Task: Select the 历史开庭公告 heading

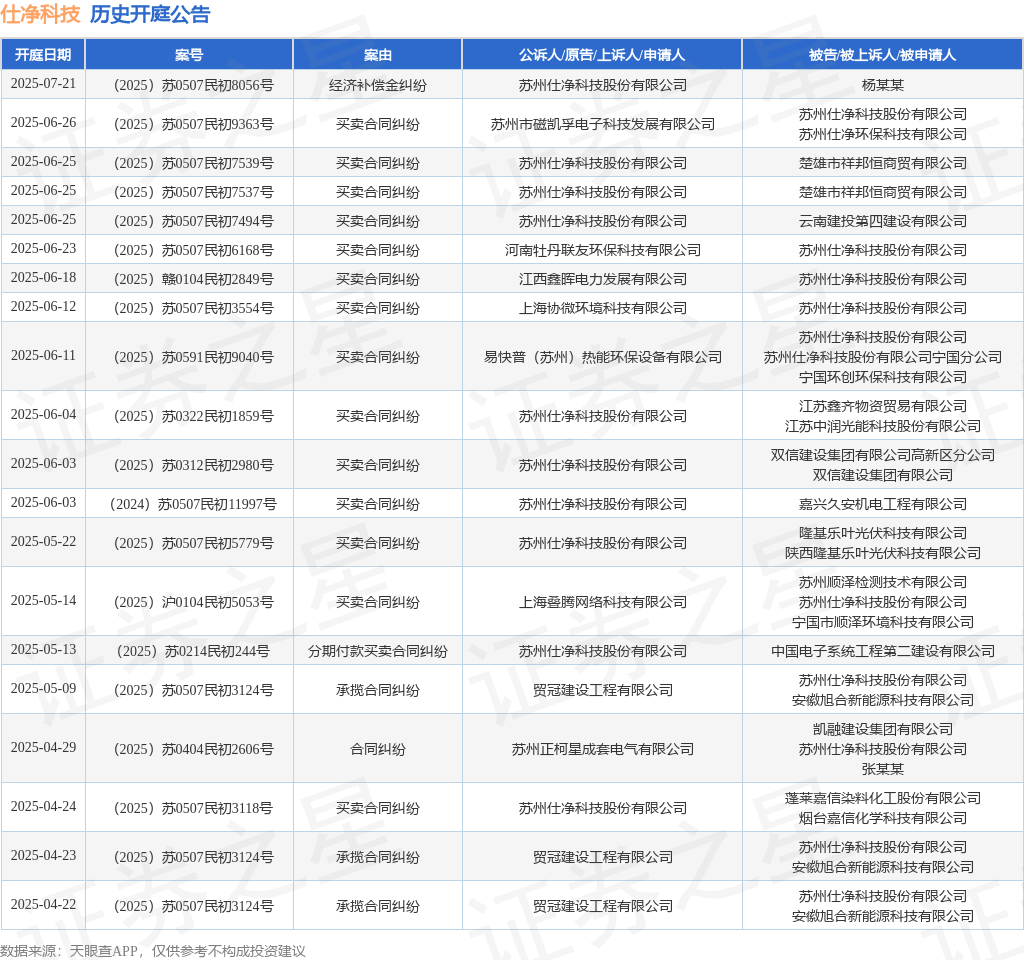Action: [x=150, y=14]
